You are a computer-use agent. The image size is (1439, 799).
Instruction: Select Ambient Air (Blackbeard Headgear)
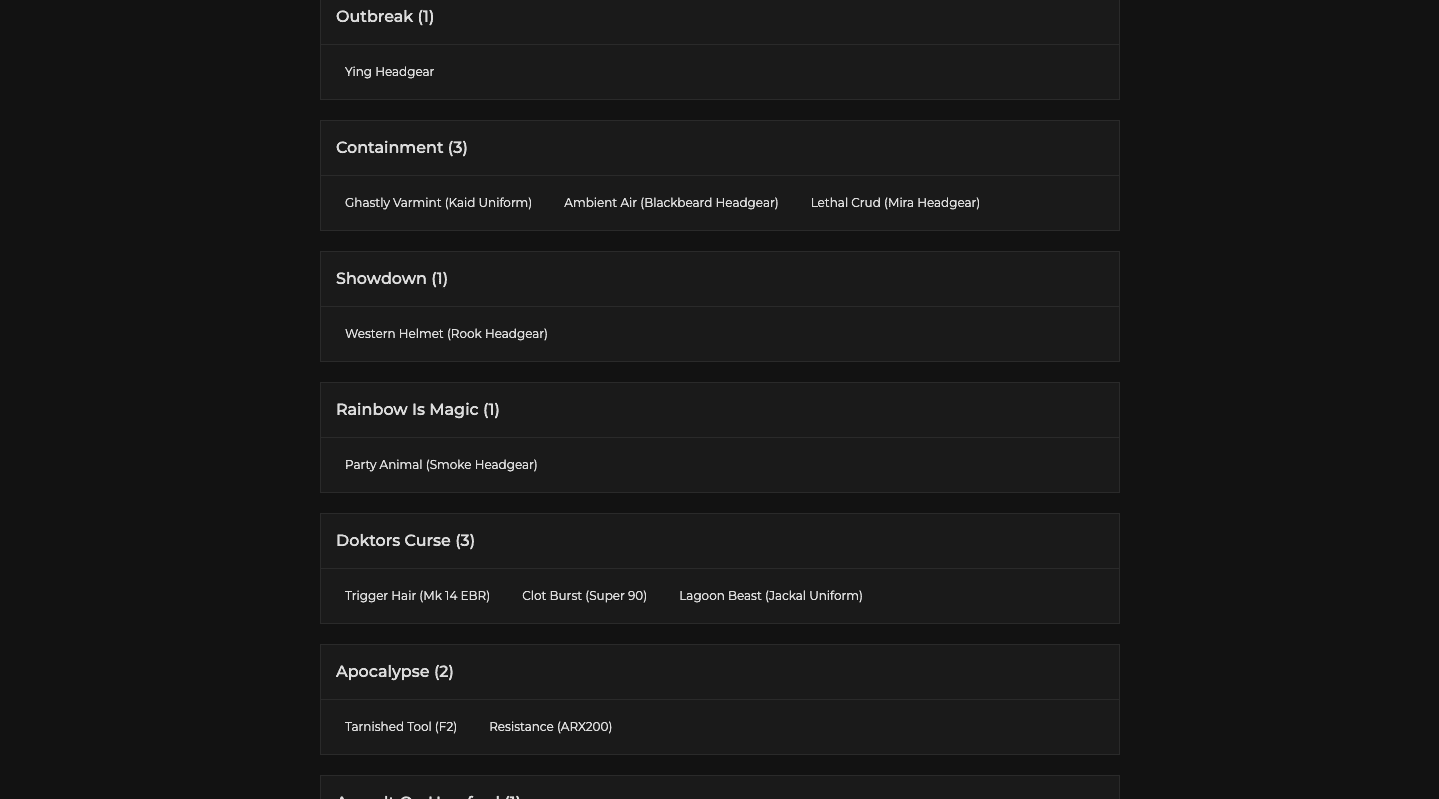click(x=671, y=203)
